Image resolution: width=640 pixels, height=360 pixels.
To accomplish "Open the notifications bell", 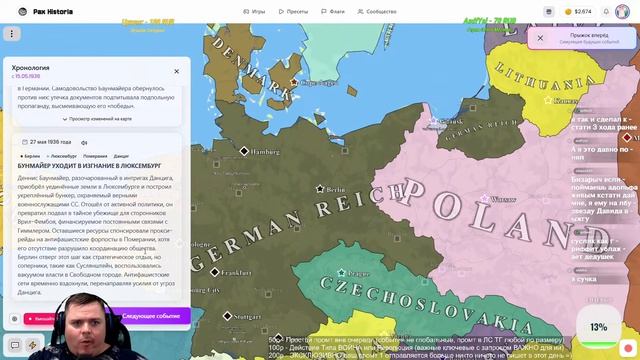I will point(606,11).
